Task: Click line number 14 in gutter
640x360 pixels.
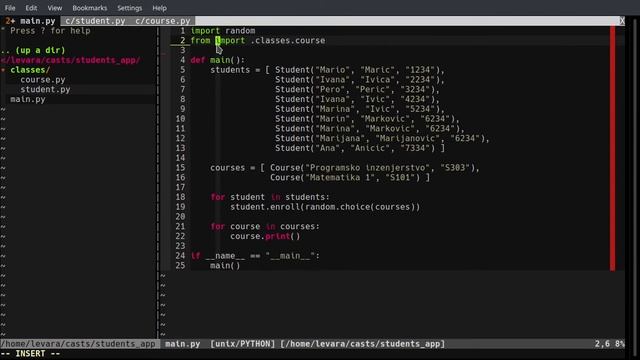Action: coord(180,158)
